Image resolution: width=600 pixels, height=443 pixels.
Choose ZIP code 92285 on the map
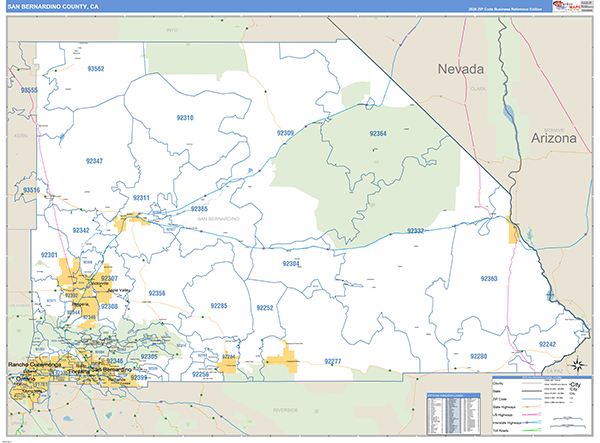tap(218, 306)
